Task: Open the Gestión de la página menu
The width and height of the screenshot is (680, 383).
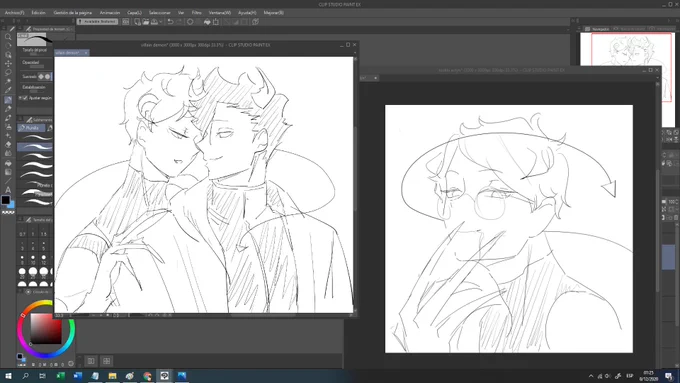Action: click(72, 13)
